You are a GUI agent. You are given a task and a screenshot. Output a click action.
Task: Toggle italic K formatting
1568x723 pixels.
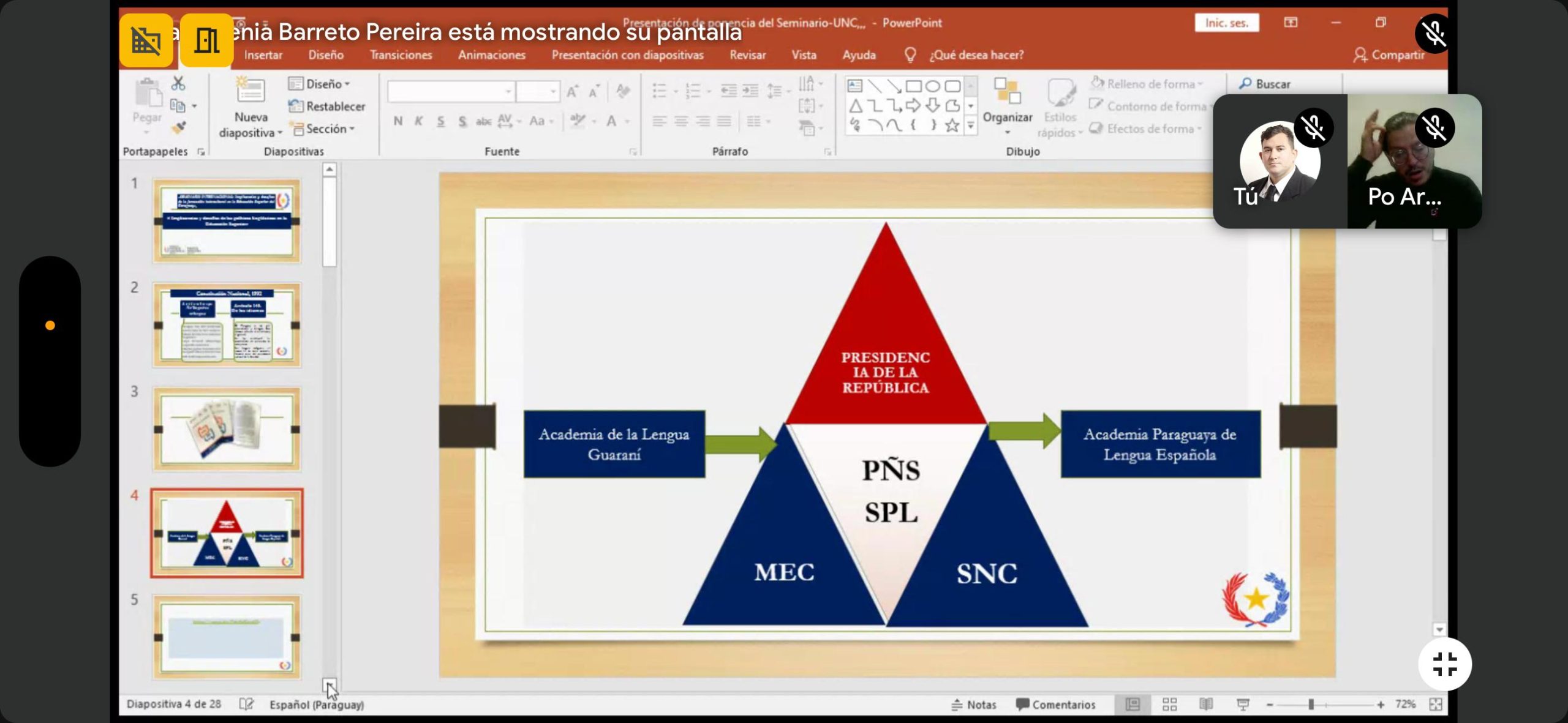click(x=419, y=121)
